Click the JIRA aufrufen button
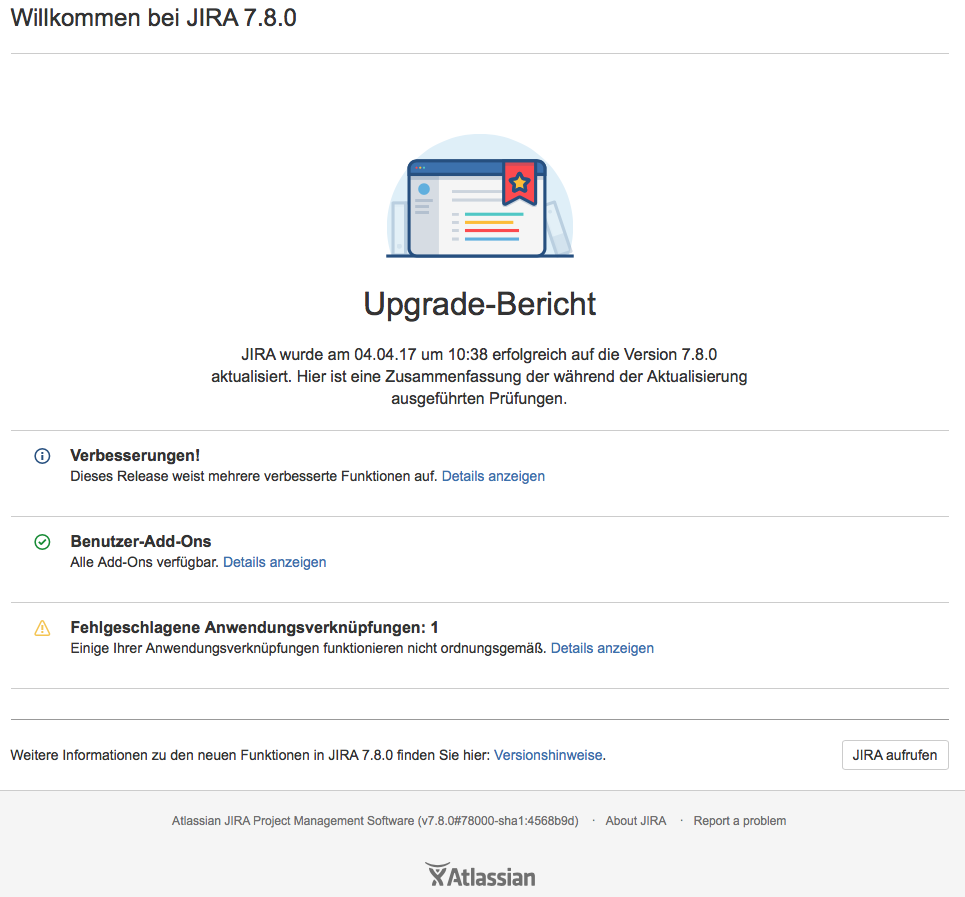This screenshot has height=897, width=965. (895, 755)
